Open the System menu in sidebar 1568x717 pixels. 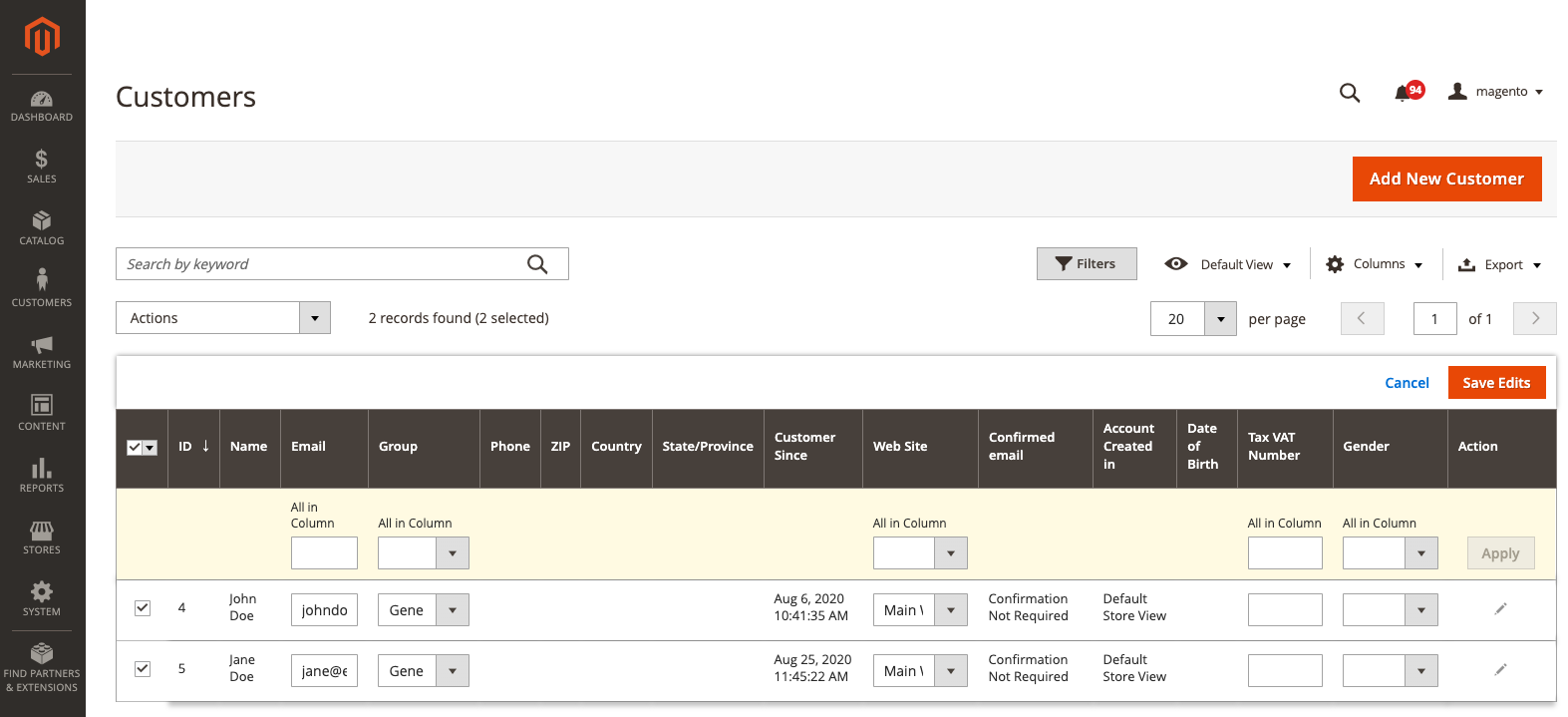[x=42, y=598]
